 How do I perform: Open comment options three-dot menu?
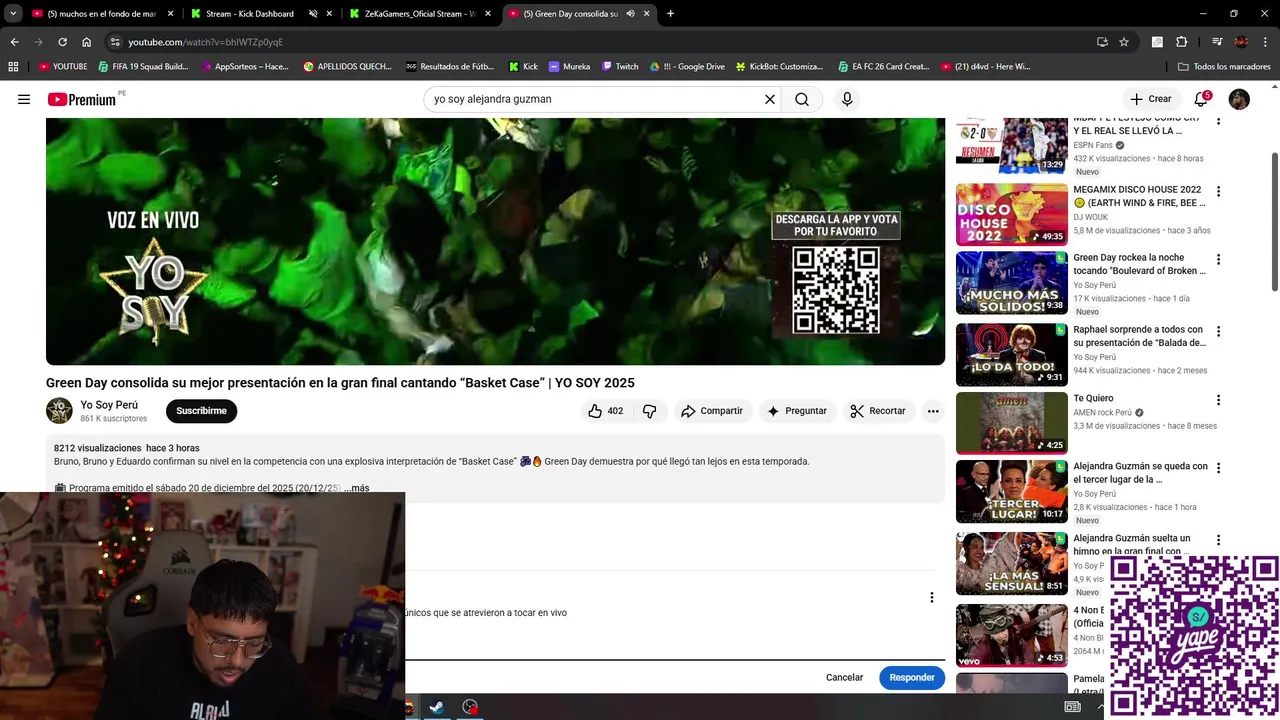(x=931, y=597)
